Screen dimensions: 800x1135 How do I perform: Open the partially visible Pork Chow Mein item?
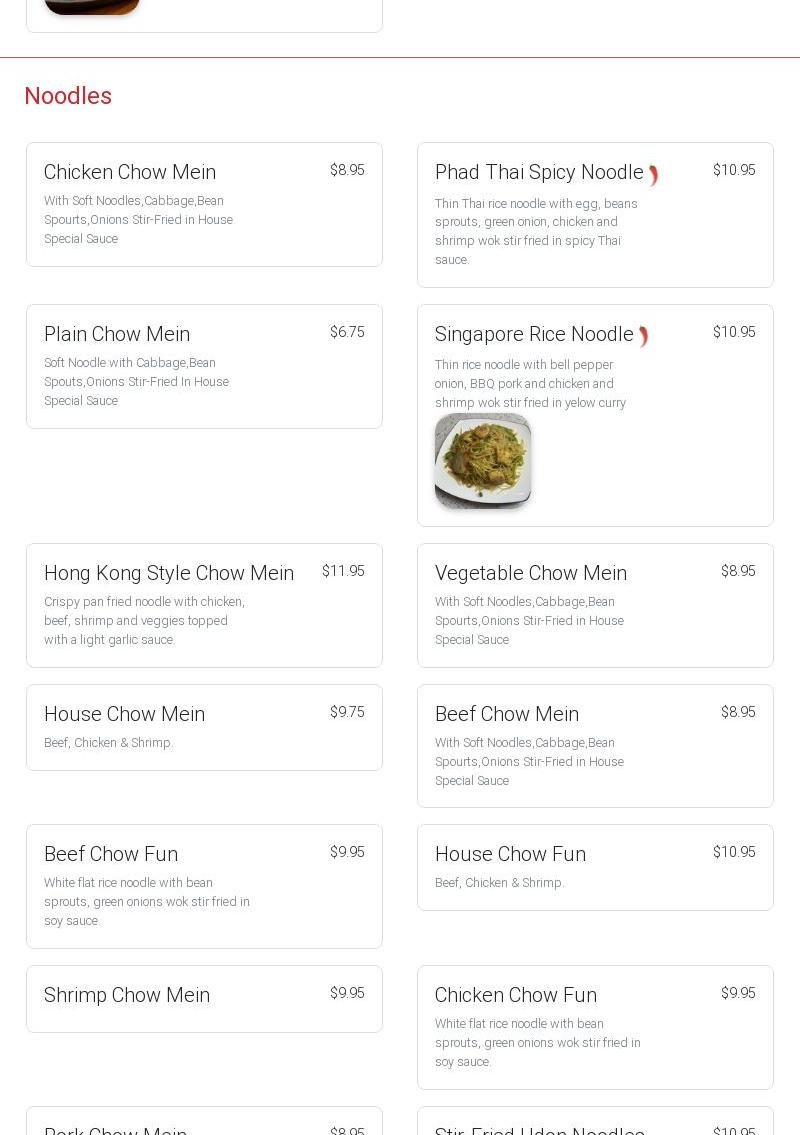click(x=204, y=1121)
